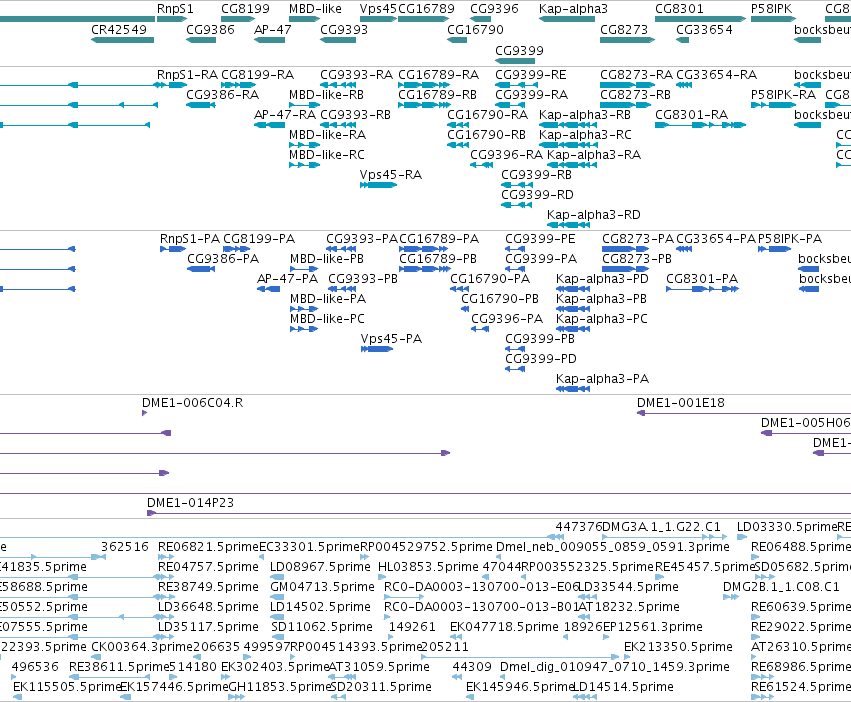Click the CG8199 gene label

pyautogui.click(x=245, y=9)
